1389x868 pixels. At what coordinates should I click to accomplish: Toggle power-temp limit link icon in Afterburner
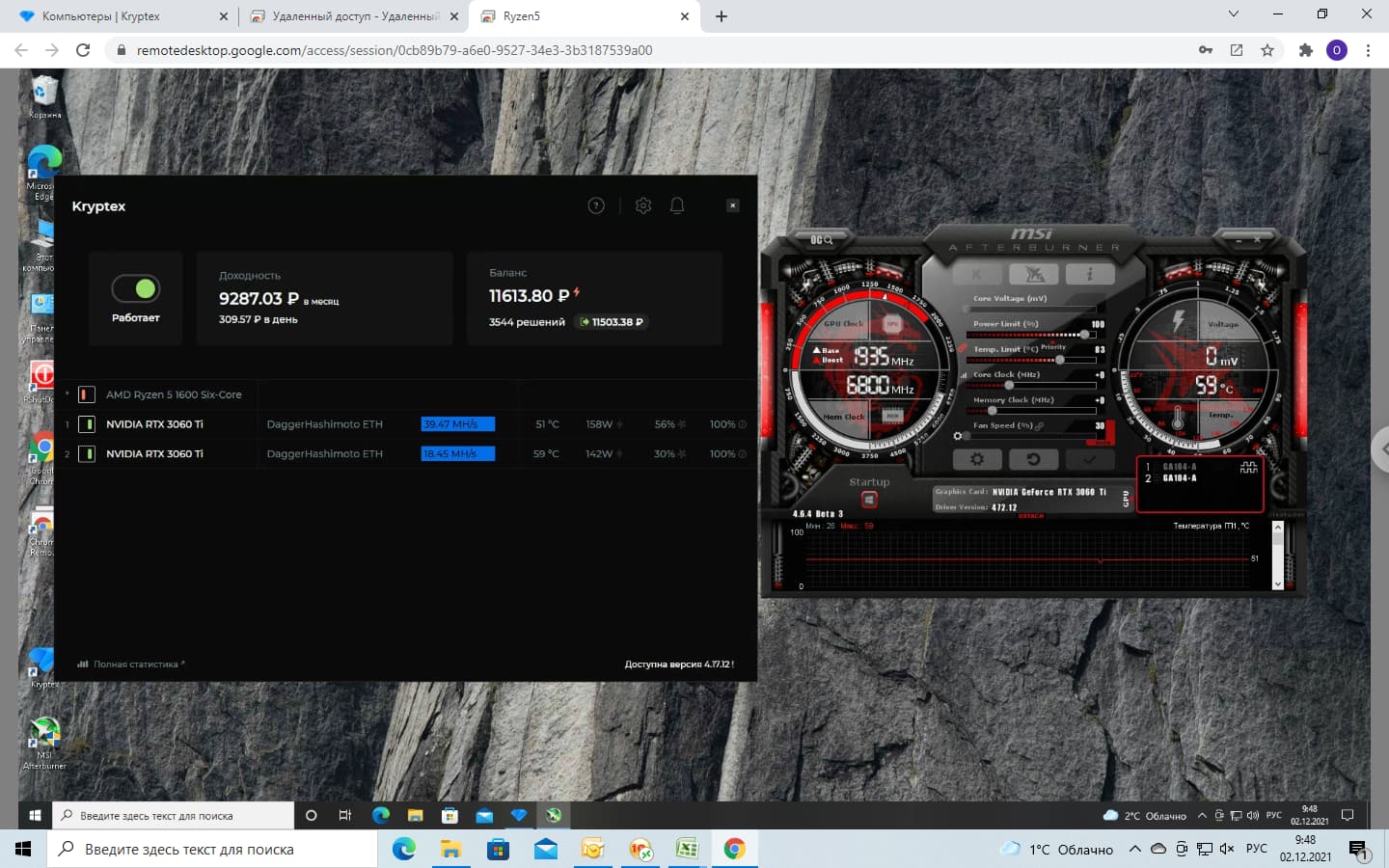(x=963, y=349)
